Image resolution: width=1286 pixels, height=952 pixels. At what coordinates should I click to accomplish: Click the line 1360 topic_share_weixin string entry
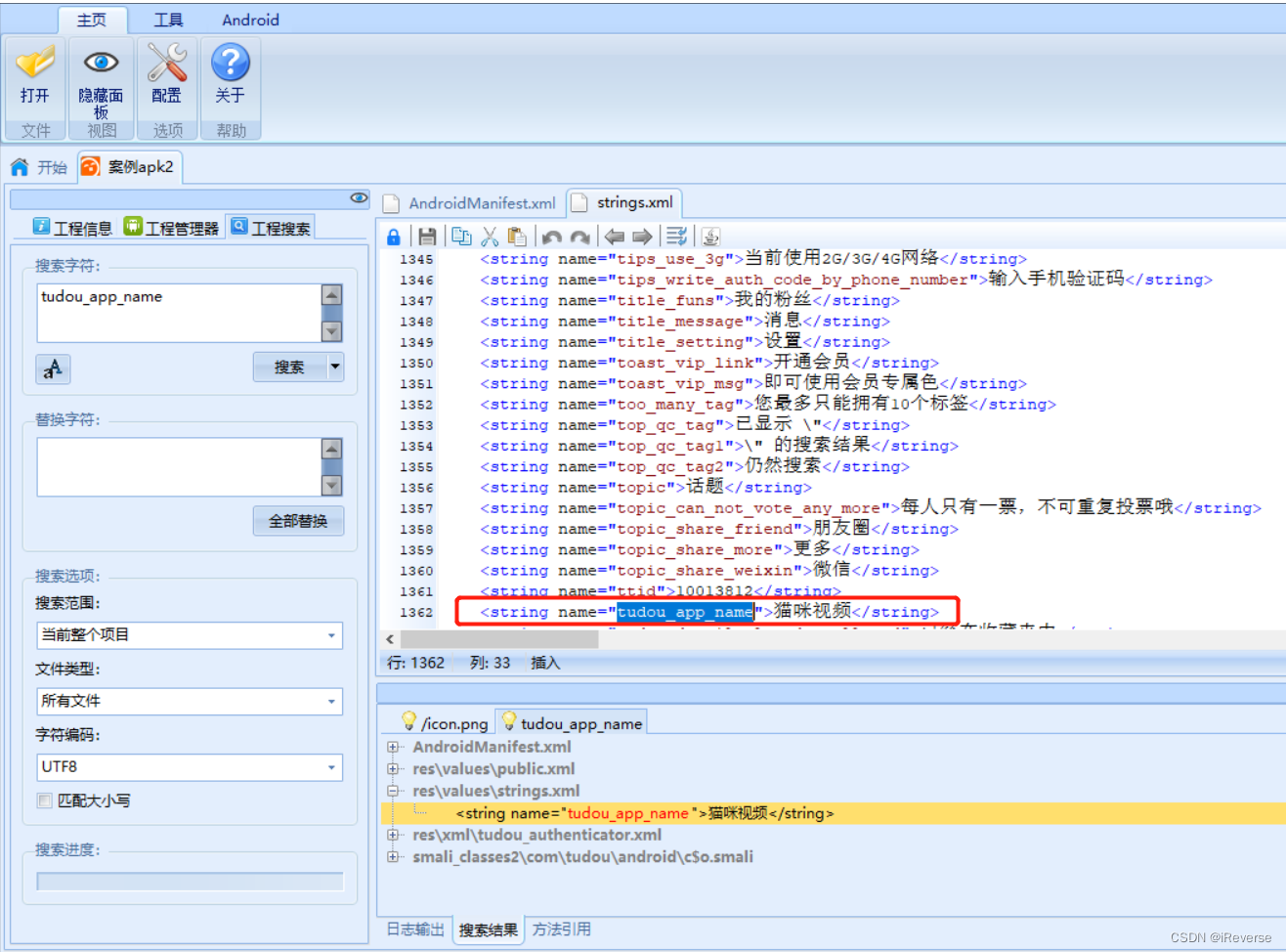pyautogui.click(x=709, y=570)
